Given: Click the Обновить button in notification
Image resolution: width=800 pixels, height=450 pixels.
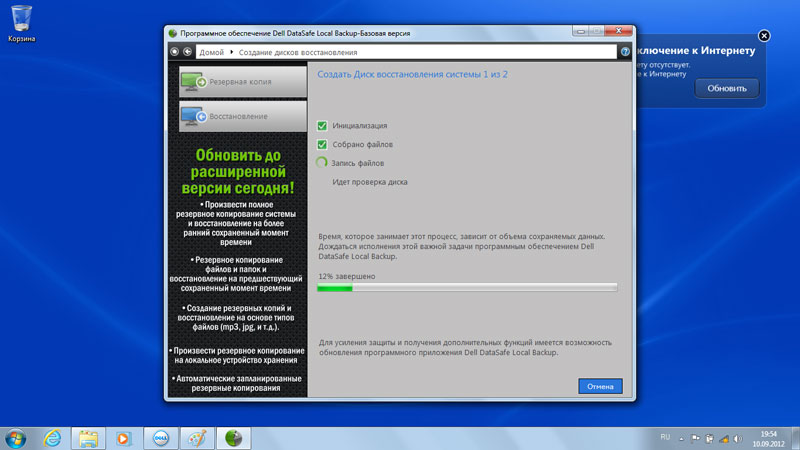Looking at the screenshot, I should (x=727, y=88).
